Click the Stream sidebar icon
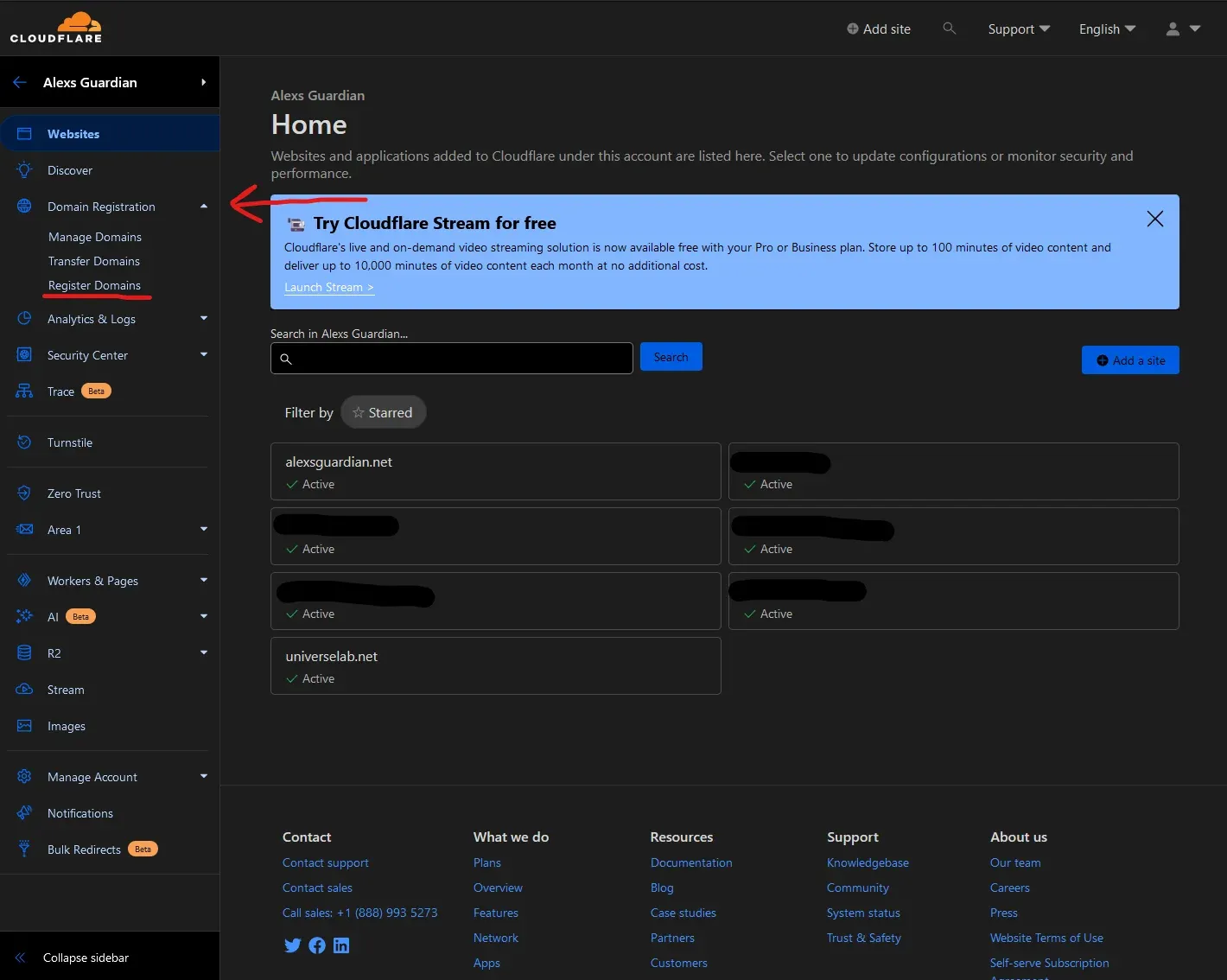Viewport: 1227px width, 980px height. pos(23,689)
